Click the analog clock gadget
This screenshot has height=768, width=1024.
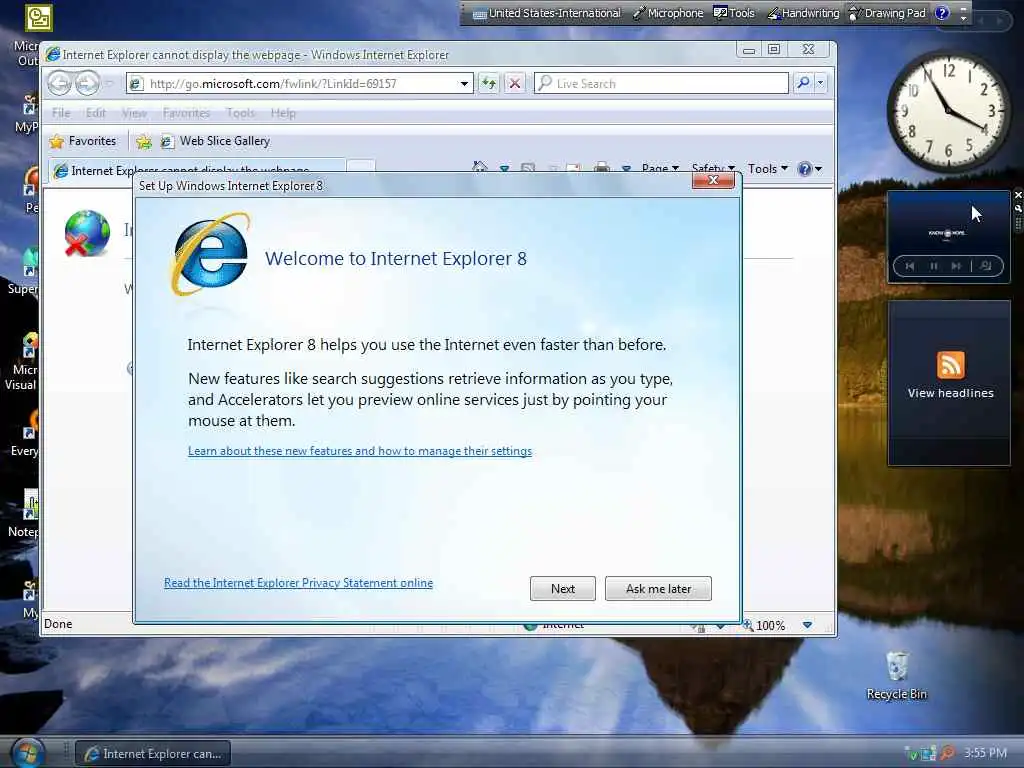pos(948,110)
